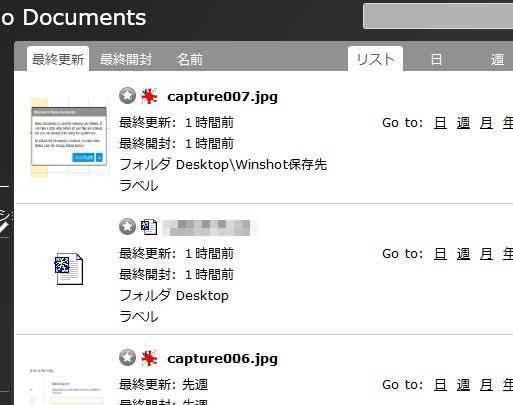Go to 日 for capture006.jpg
Screen dimensions: 513x405
click(440, 385)
